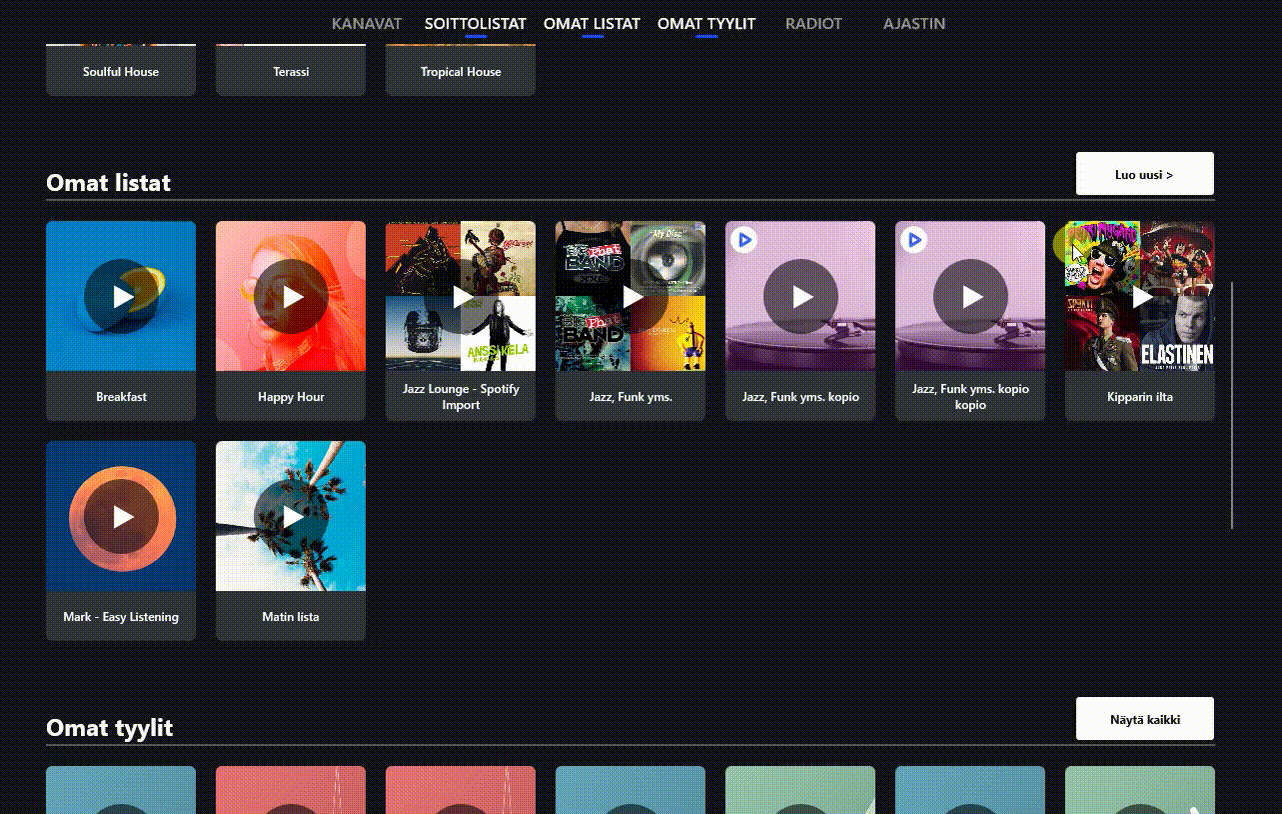Click the Omat listat section heading
This screenshot has width=1282, height=814.
(108, 183)
